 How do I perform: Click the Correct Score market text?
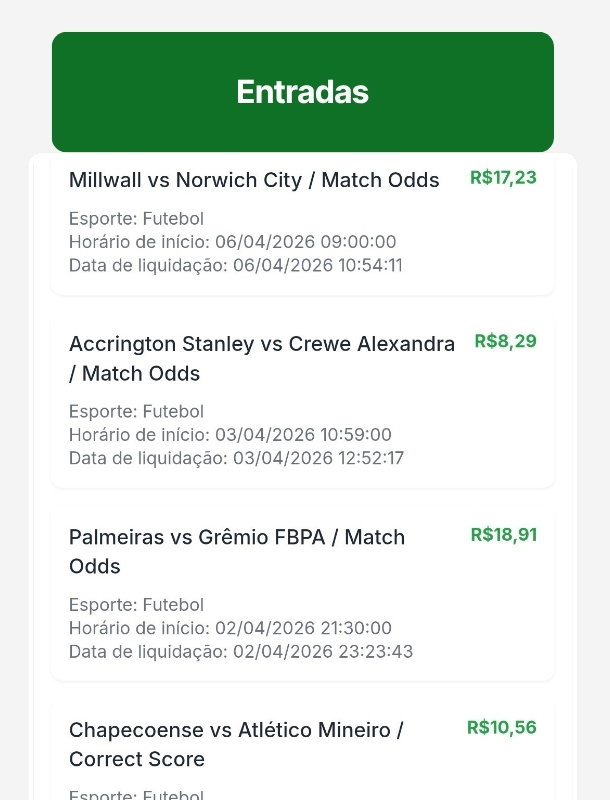click(x=137, y=760)
